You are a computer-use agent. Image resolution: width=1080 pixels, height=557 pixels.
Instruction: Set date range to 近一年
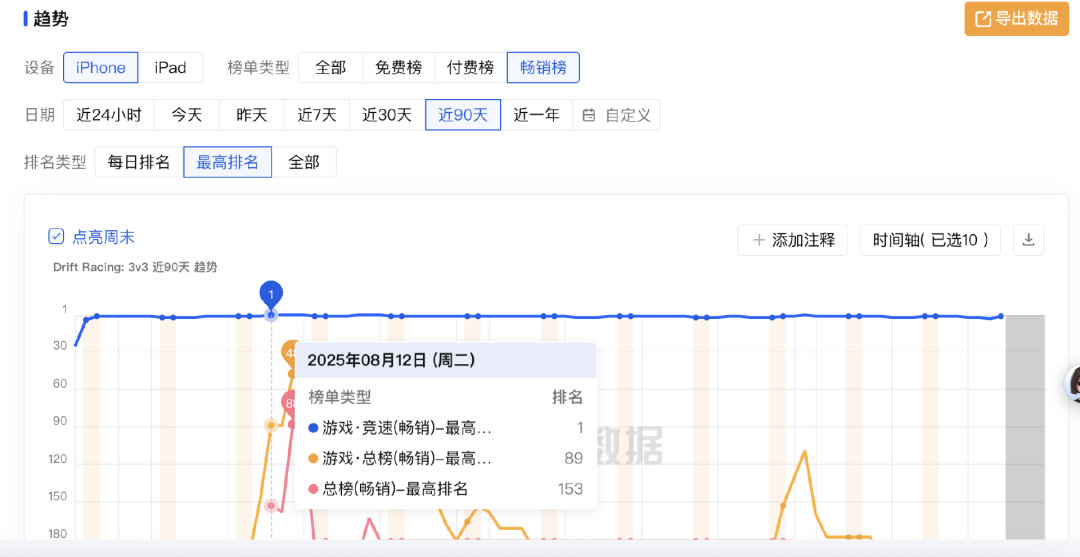pos(537,115)
